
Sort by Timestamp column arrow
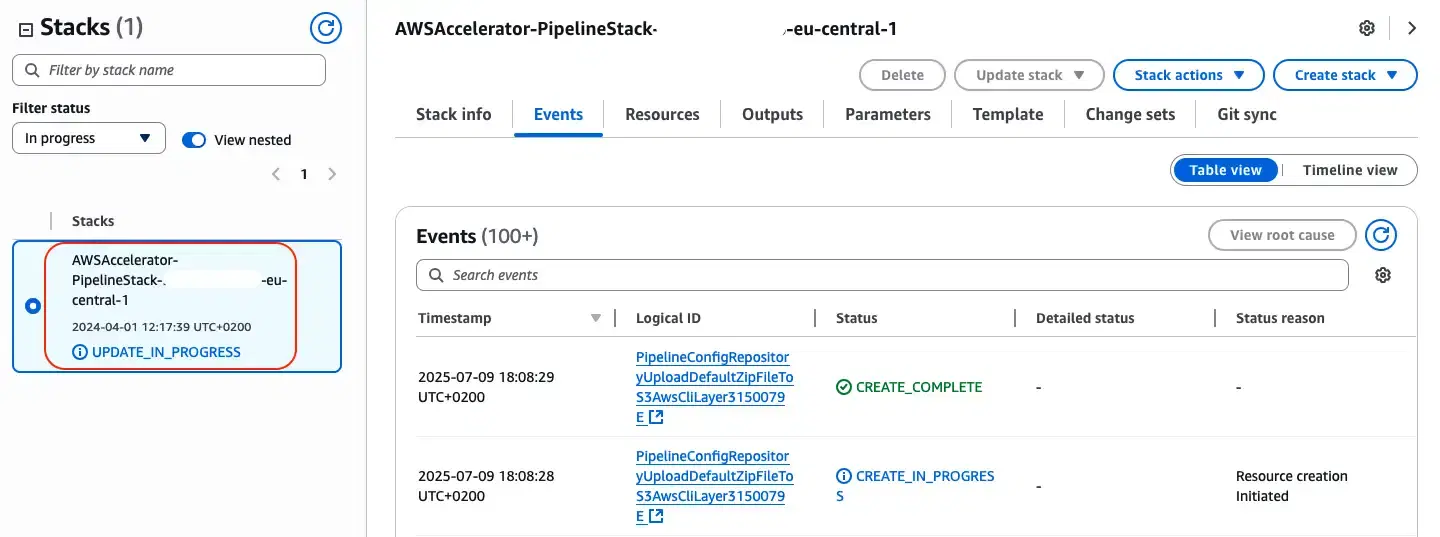coord(596,318)
